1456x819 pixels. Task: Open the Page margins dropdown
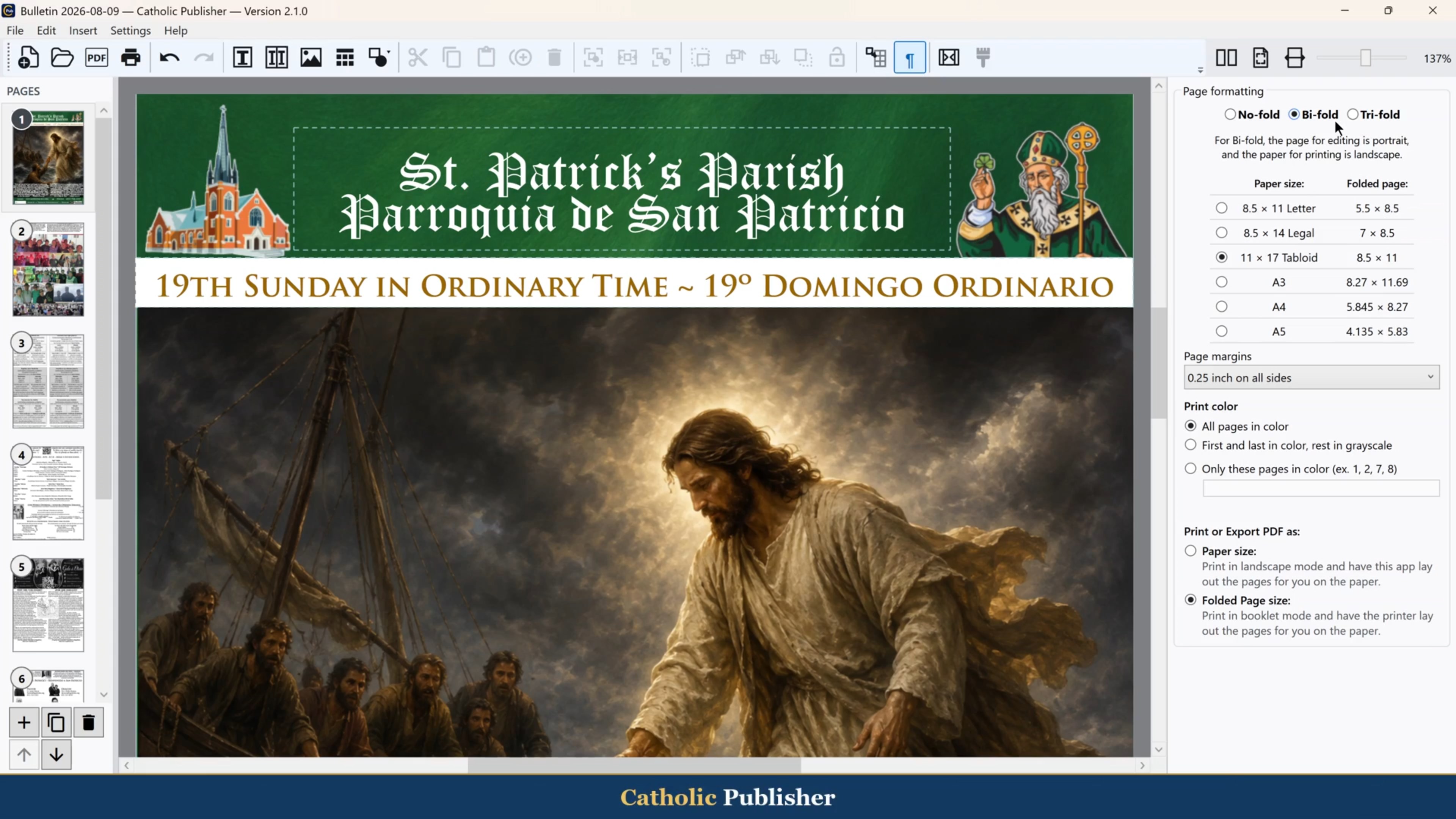[1311, 378]
